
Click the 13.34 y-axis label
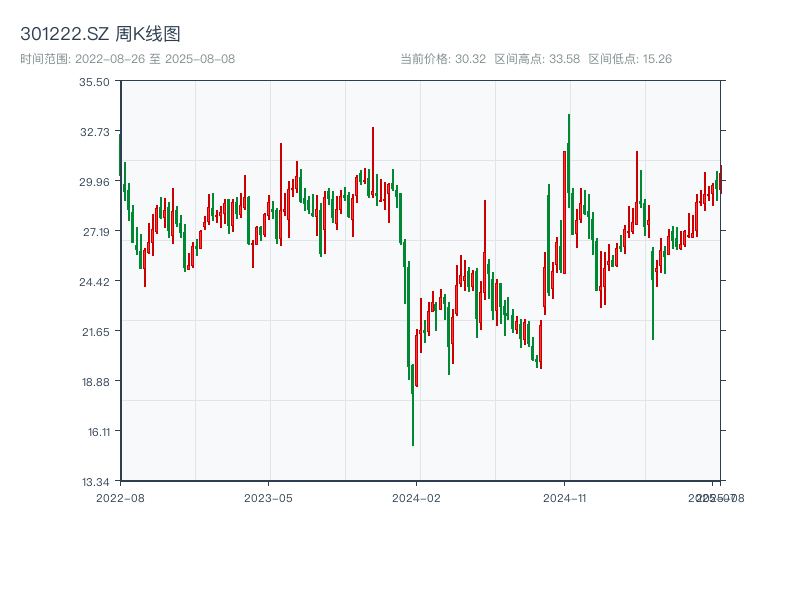[x=96, y=482]
